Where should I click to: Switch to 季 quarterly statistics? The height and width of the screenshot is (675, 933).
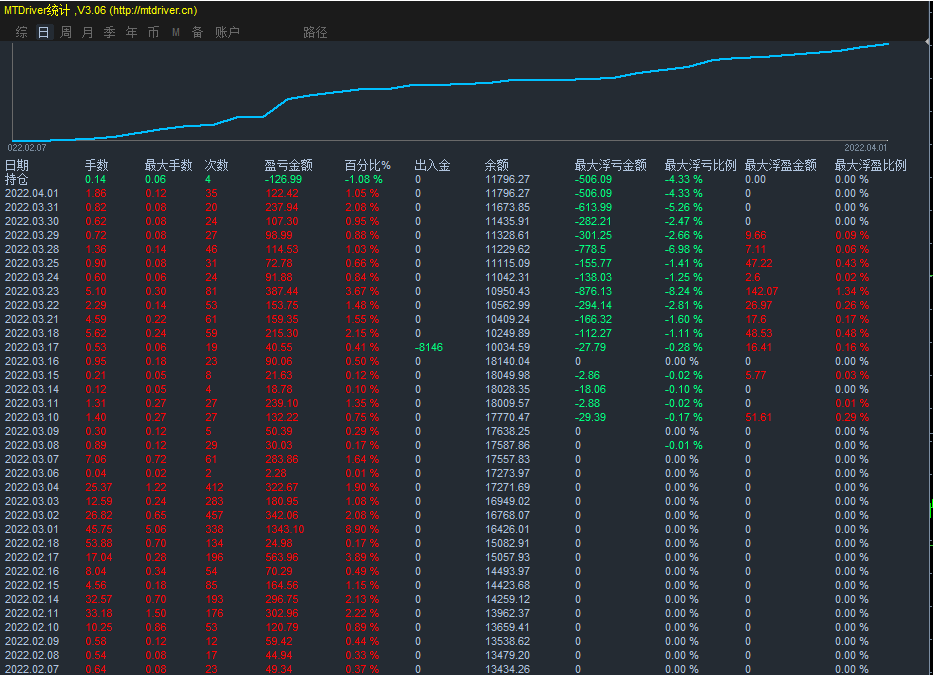tap(110, 32)
